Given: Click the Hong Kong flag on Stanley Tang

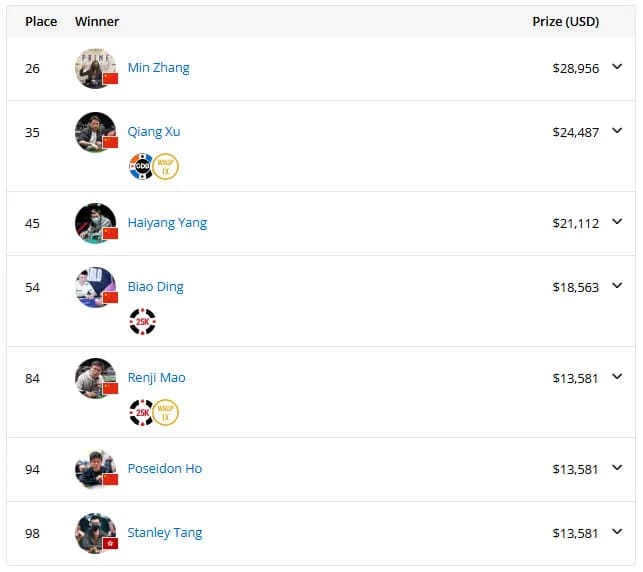Looking at the screenshot, I should point(110,543).
